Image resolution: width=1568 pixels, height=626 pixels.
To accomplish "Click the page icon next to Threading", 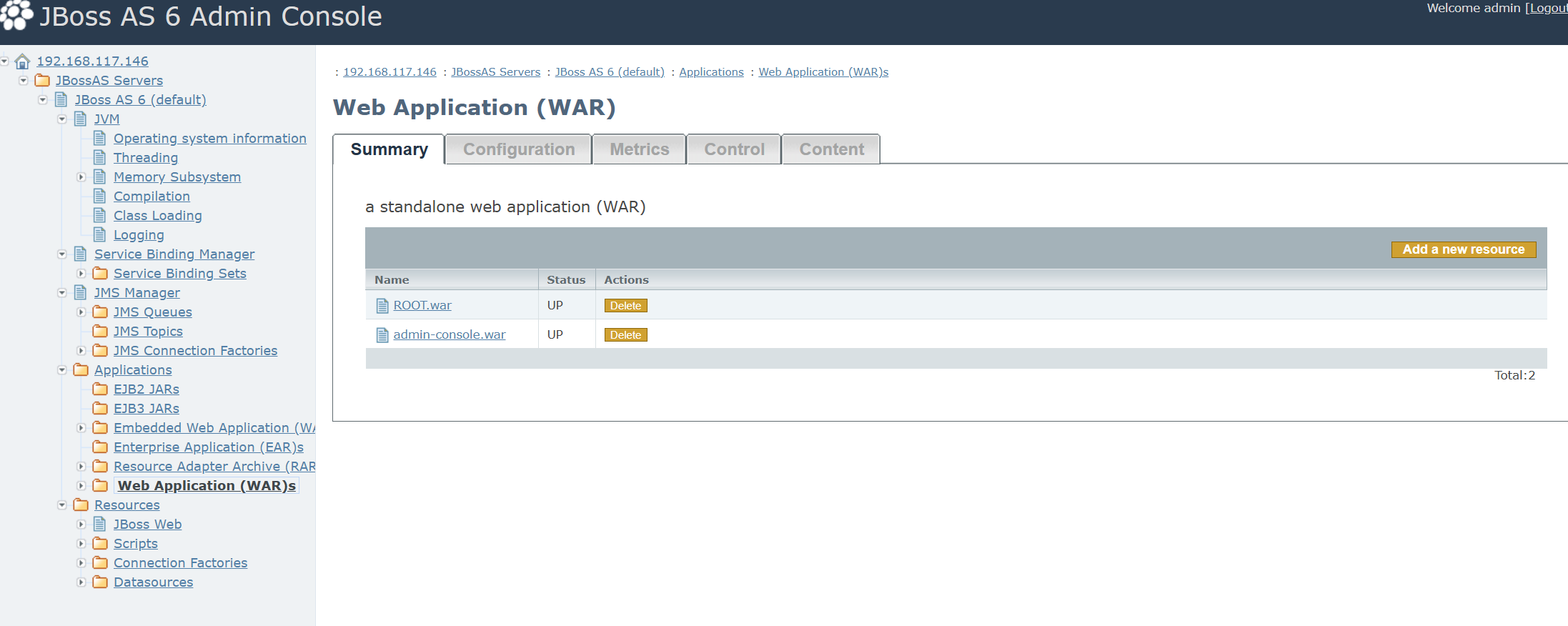I will pos(100,157).
